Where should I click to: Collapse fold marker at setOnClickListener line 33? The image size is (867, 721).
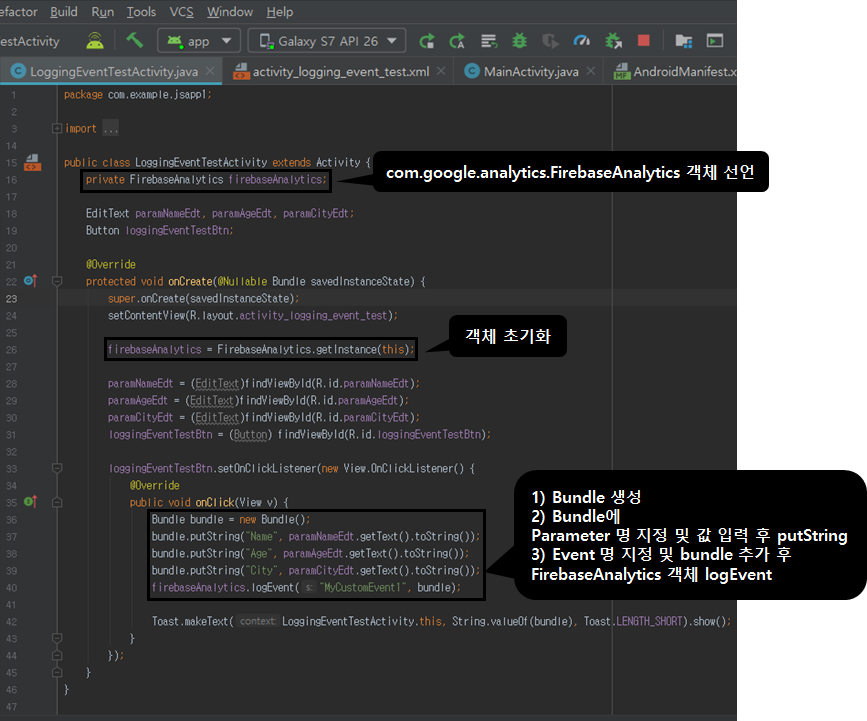point(56,468)
